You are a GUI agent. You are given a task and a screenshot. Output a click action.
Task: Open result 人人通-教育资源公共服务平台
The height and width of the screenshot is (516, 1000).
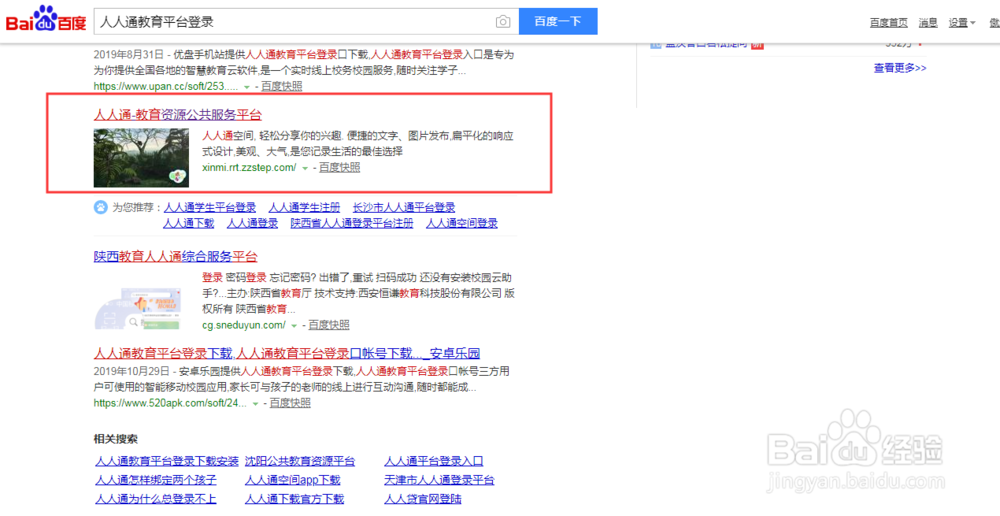click(x=178, y=115)
